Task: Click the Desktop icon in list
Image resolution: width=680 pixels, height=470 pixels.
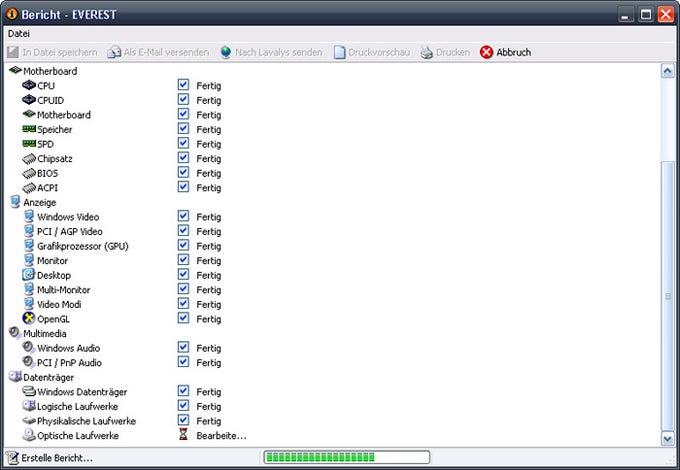Action: coord(29,274)
